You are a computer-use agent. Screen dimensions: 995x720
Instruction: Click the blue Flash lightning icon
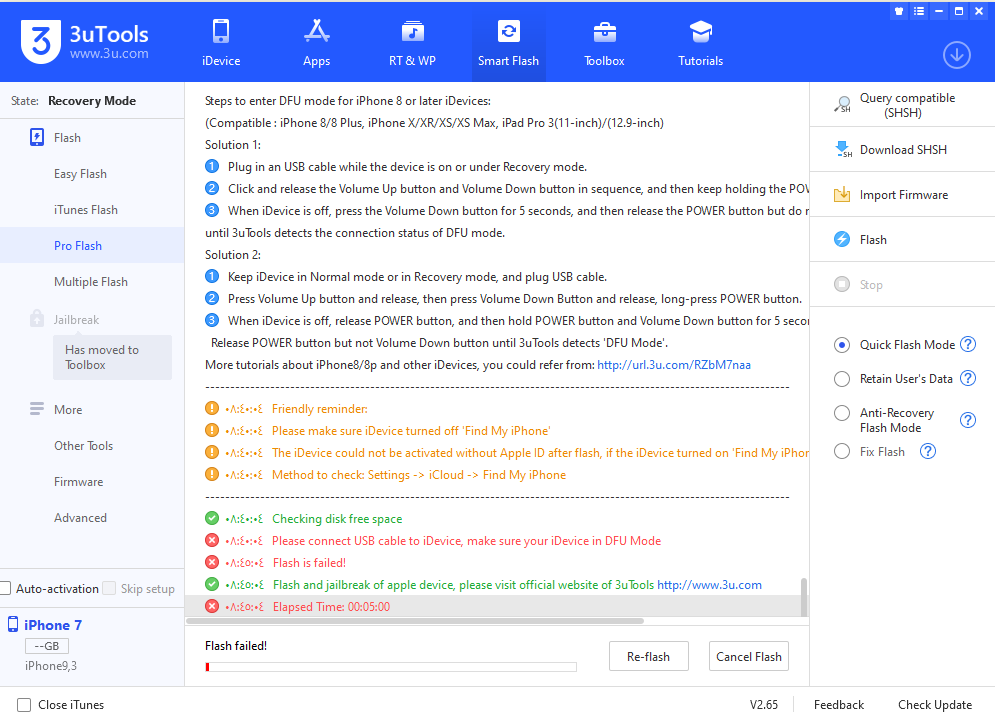point(841,239)
